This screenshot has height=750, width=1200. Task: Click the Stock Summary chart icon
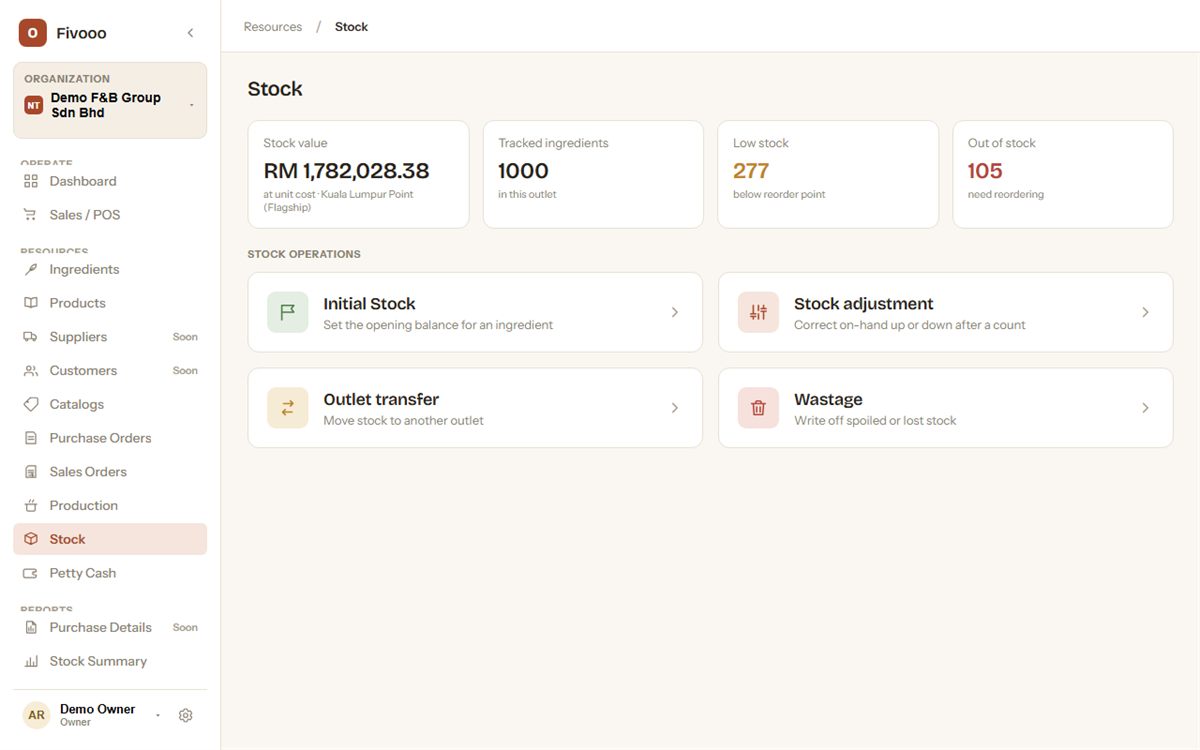[x=31, y=661]
